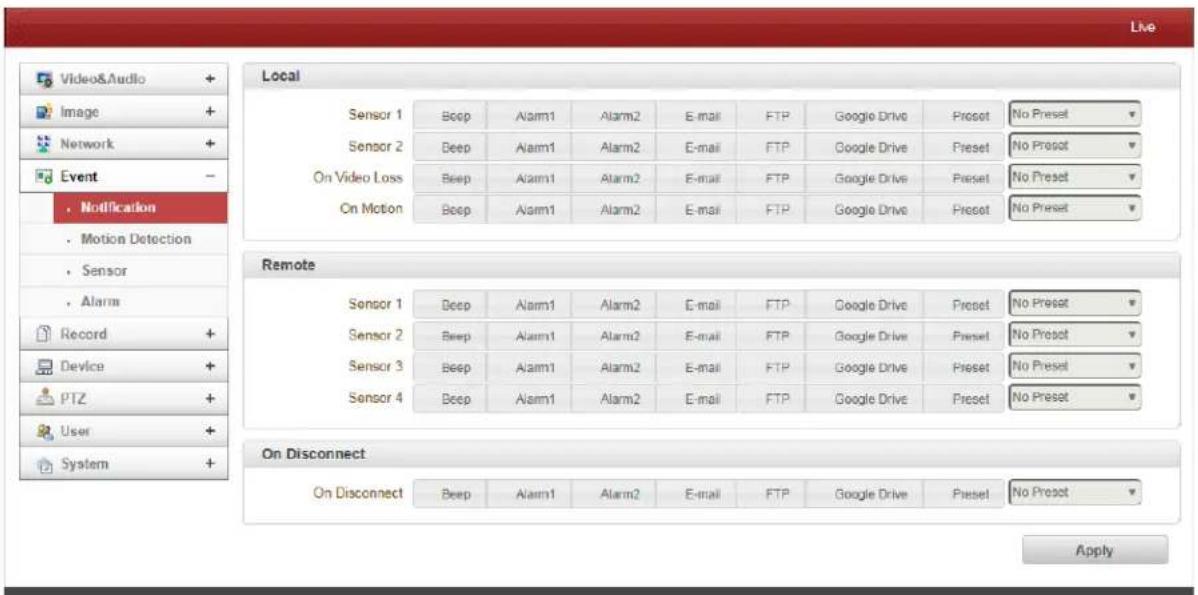Click the User menu icon
Screen dimensions: 1198x595
click(43, 431)
